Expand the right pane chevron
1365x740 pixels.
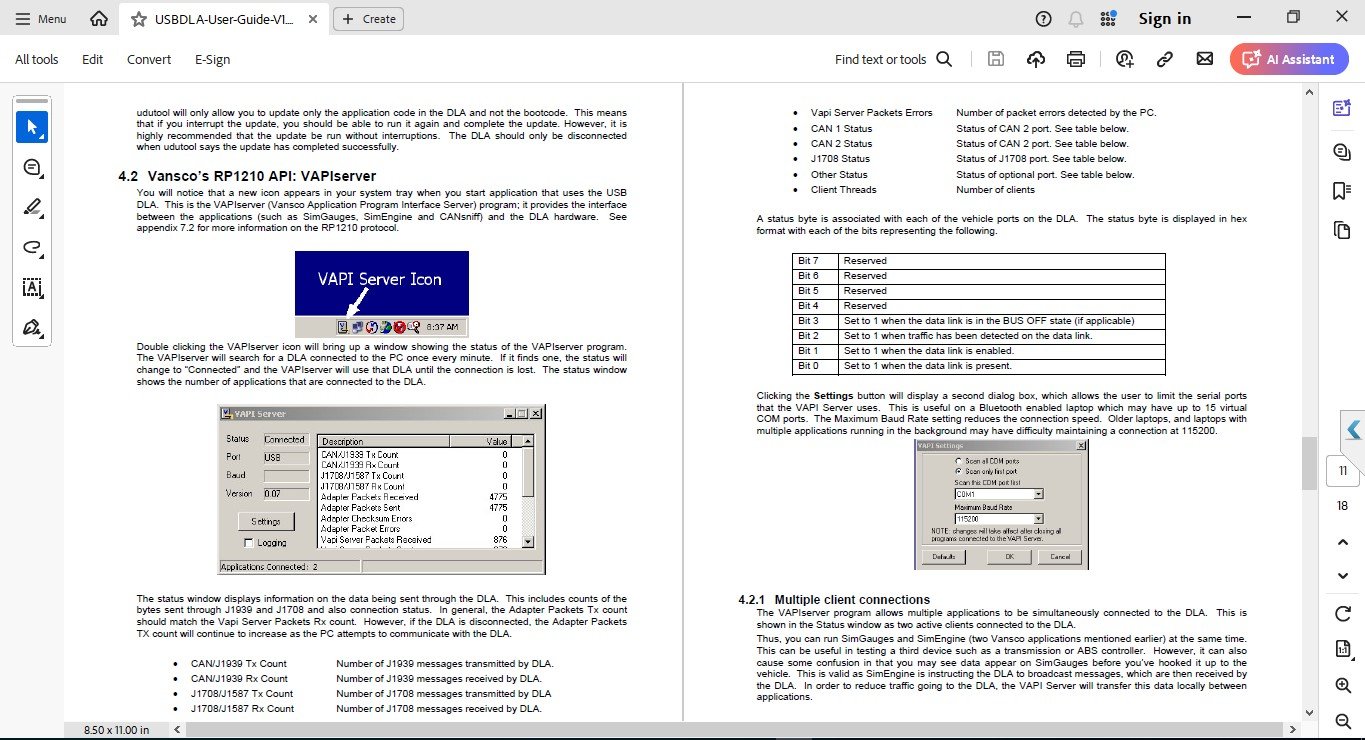coord(1353,430)
